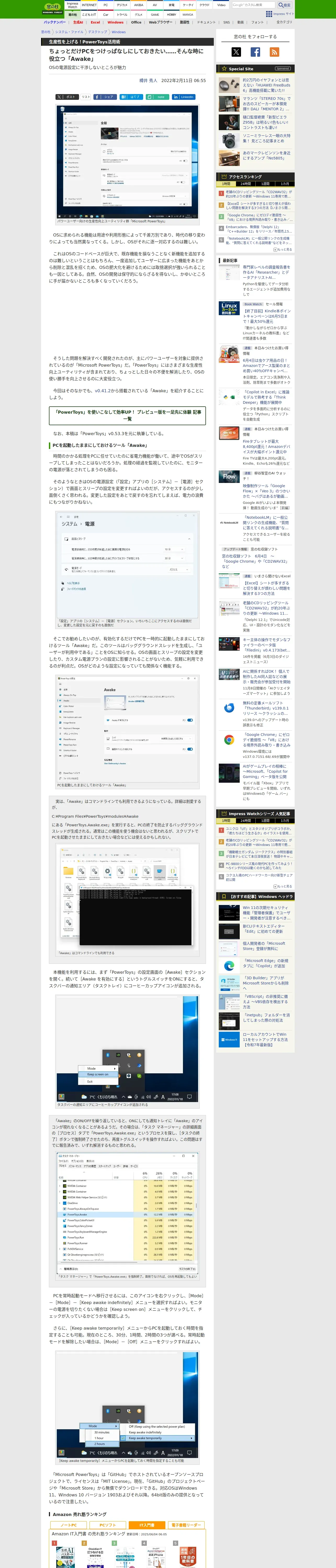Click もっと見る under アクセスランキング
The image size is (336, 1568).
pos(283,250)
